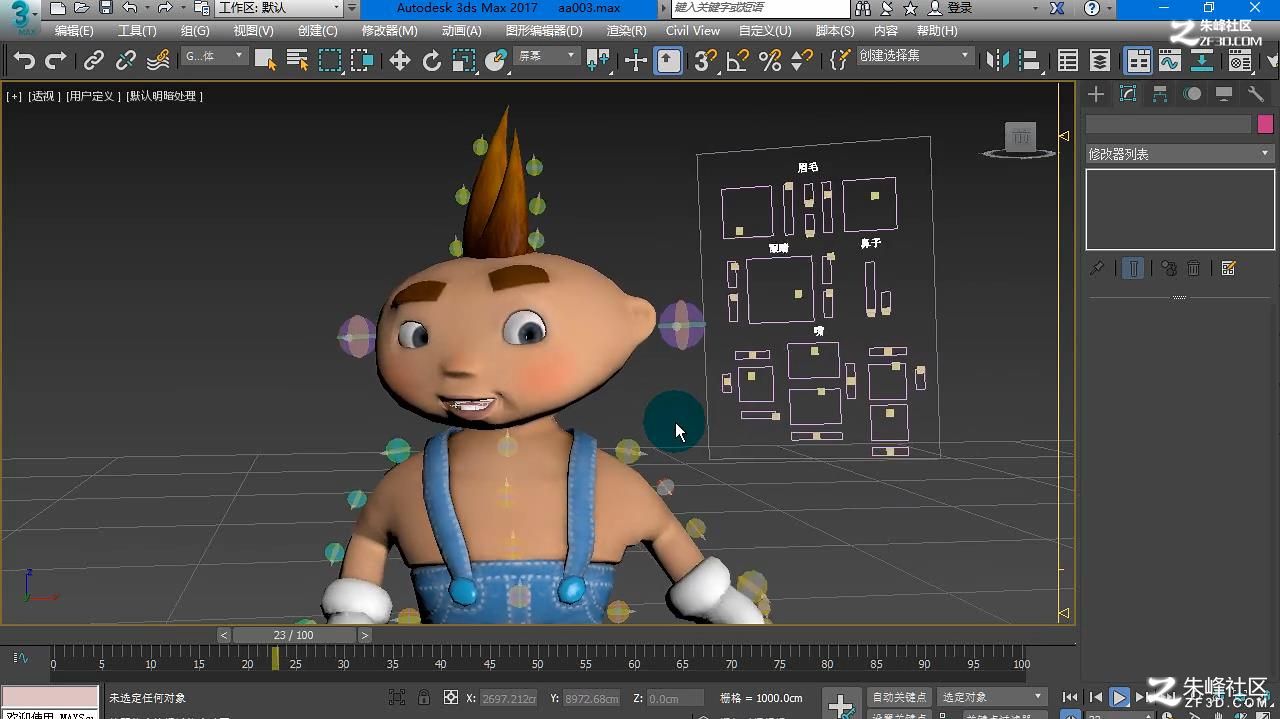Screen dimensions: 1280x719
Task: Open the Material Editor icon
Action: click(1241, 61)
